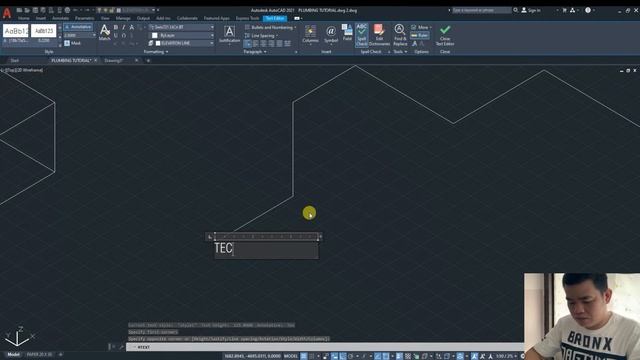Open the Express Tools ribbon tab
This screenshot has width=640, height=360.
click(247, 18)
